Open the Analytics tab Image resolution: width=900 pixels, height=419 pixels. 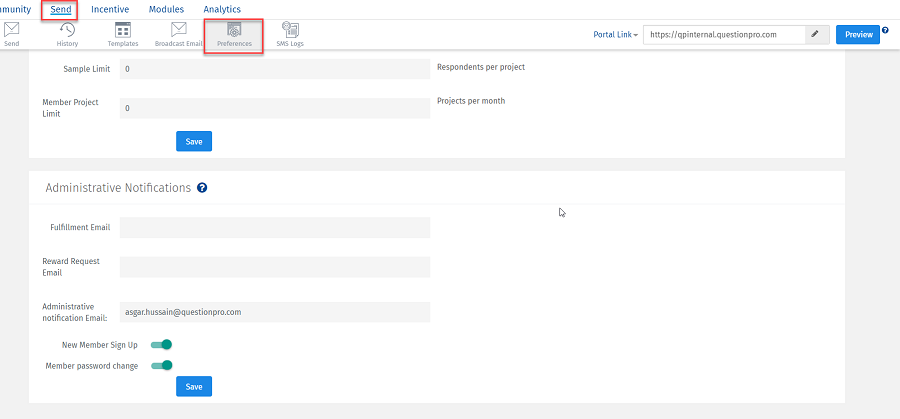(222, 9)
